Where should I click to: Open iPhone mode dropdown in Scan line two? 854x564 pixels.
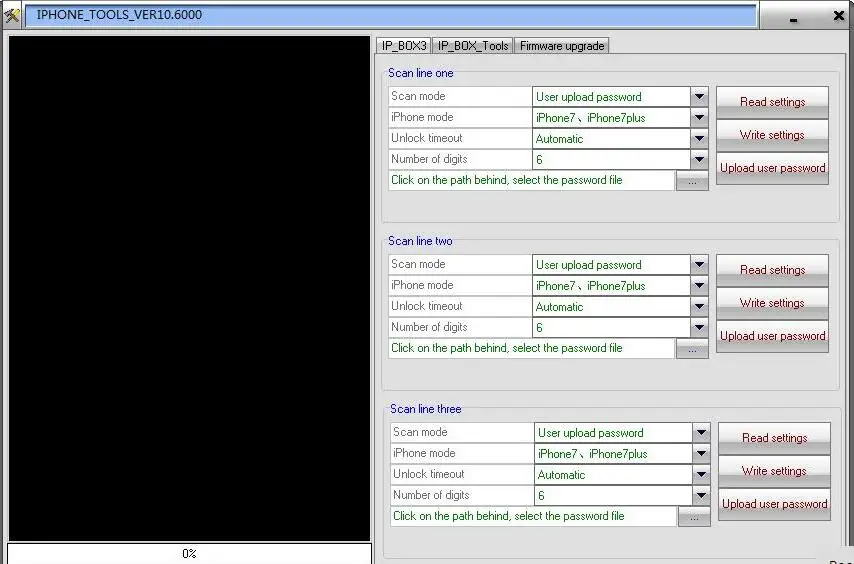pos(699,286)
